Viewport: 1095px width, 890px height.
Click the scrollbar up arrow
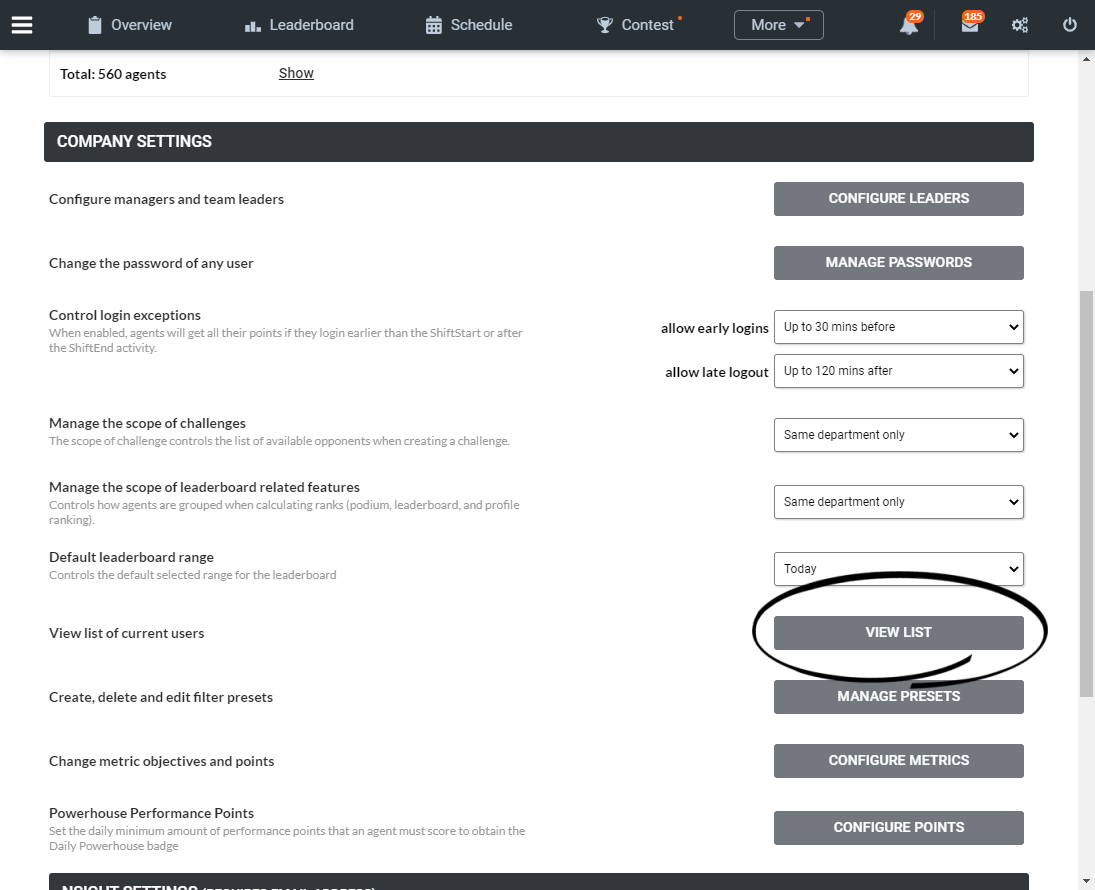pos(1086,59)
